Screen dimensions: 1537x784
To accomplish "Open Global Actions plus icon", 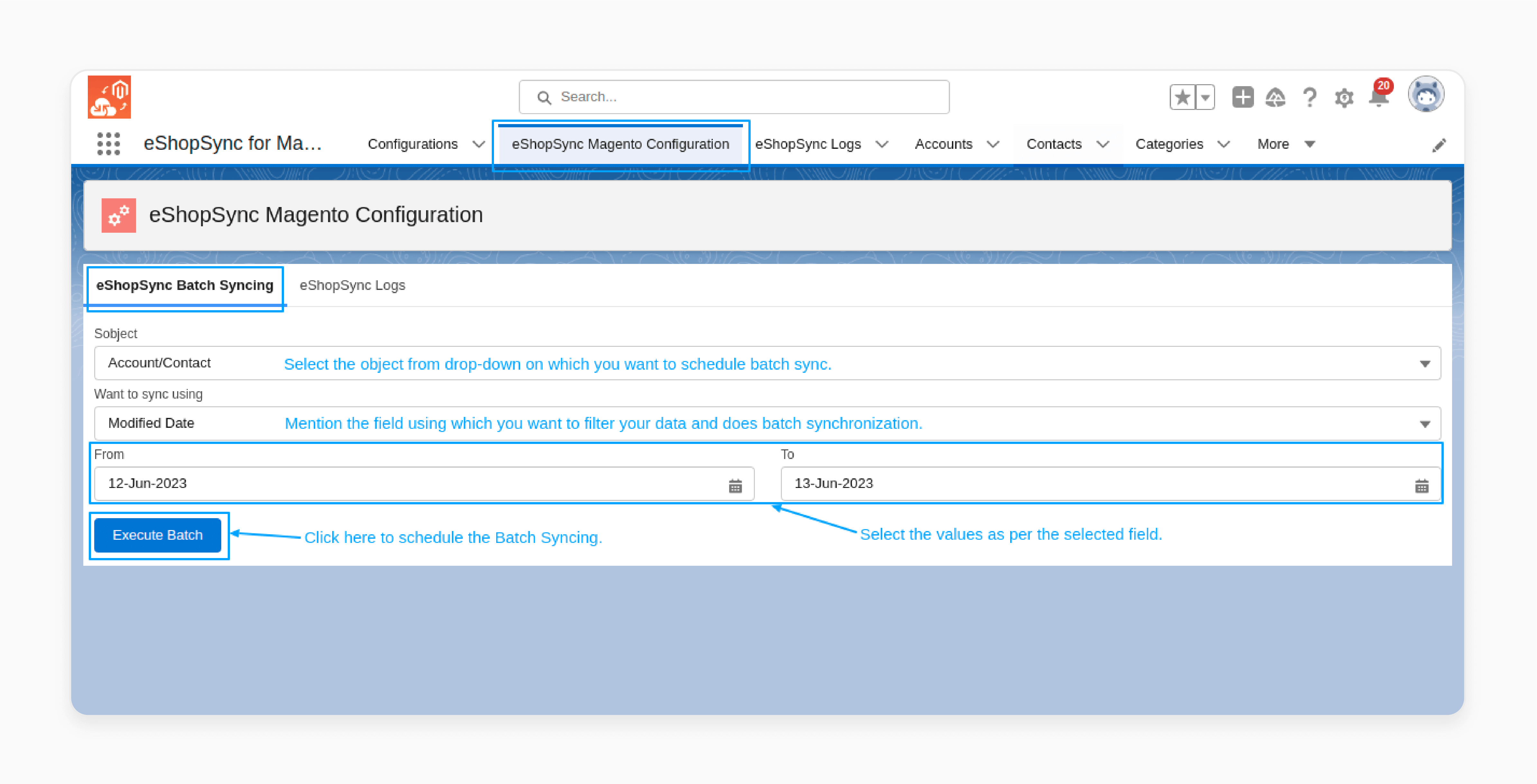I will pyautogui.click(x=1243, y=97).
